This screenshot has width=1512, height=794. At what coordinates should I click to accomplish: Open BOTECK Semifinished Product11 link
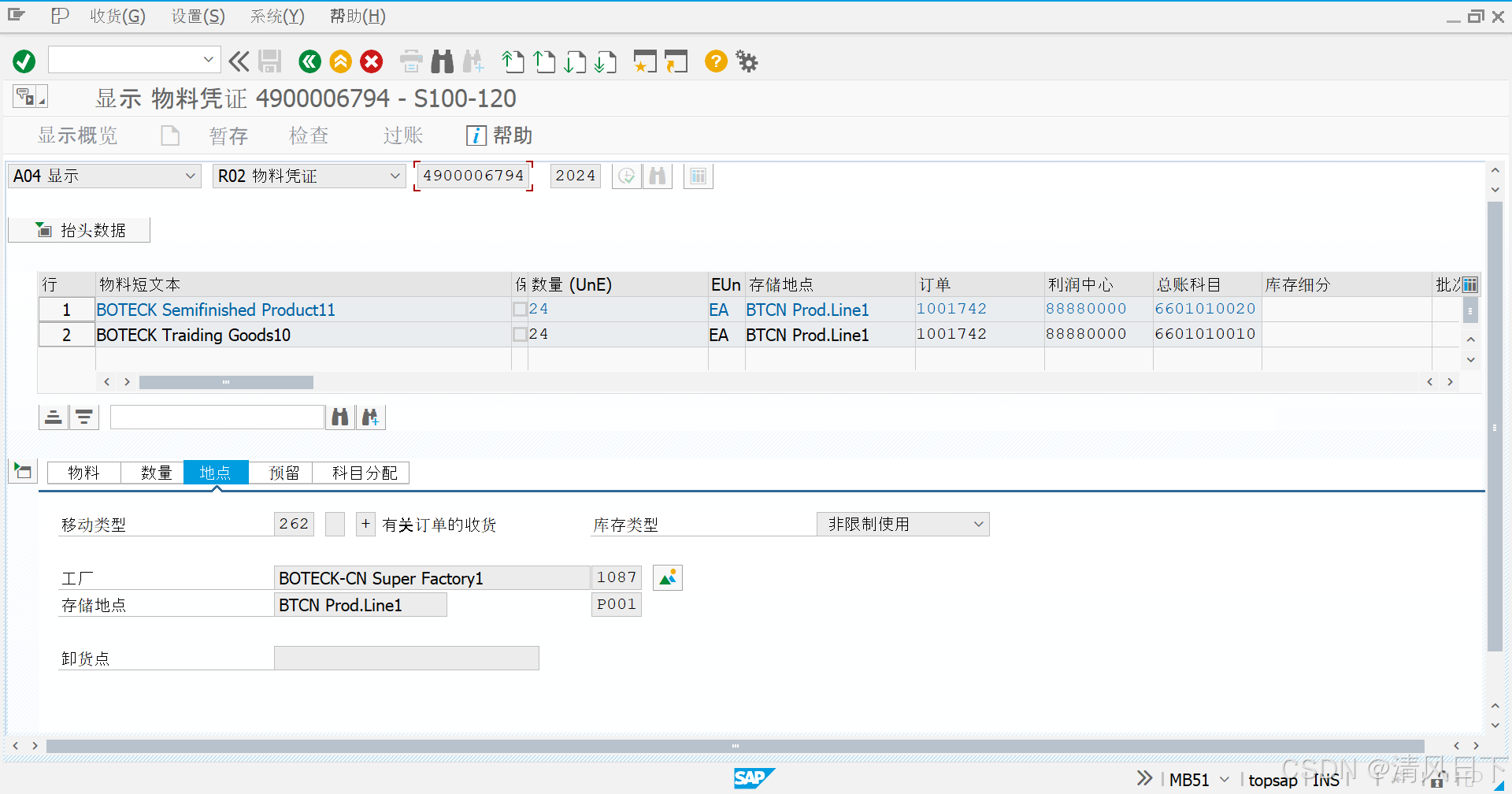(x=216, y=310)
